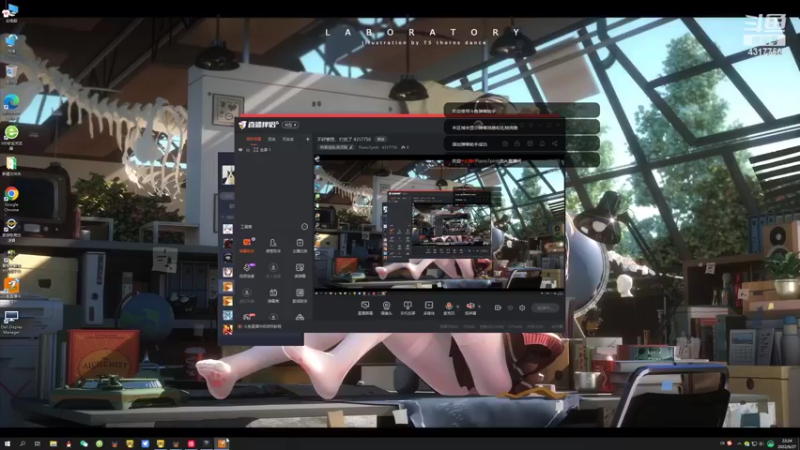Click the PianoTpink 4317756 room label
This screenshot has height=450, width=800.
click(378, 147)
